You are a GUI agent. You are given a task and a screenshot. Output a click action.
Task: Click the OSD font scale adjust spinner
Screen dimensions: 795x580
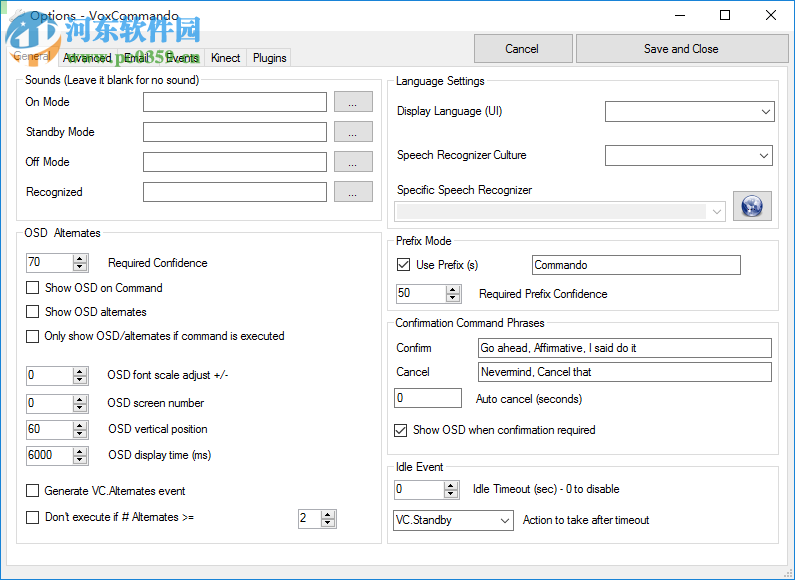[80, 376]
